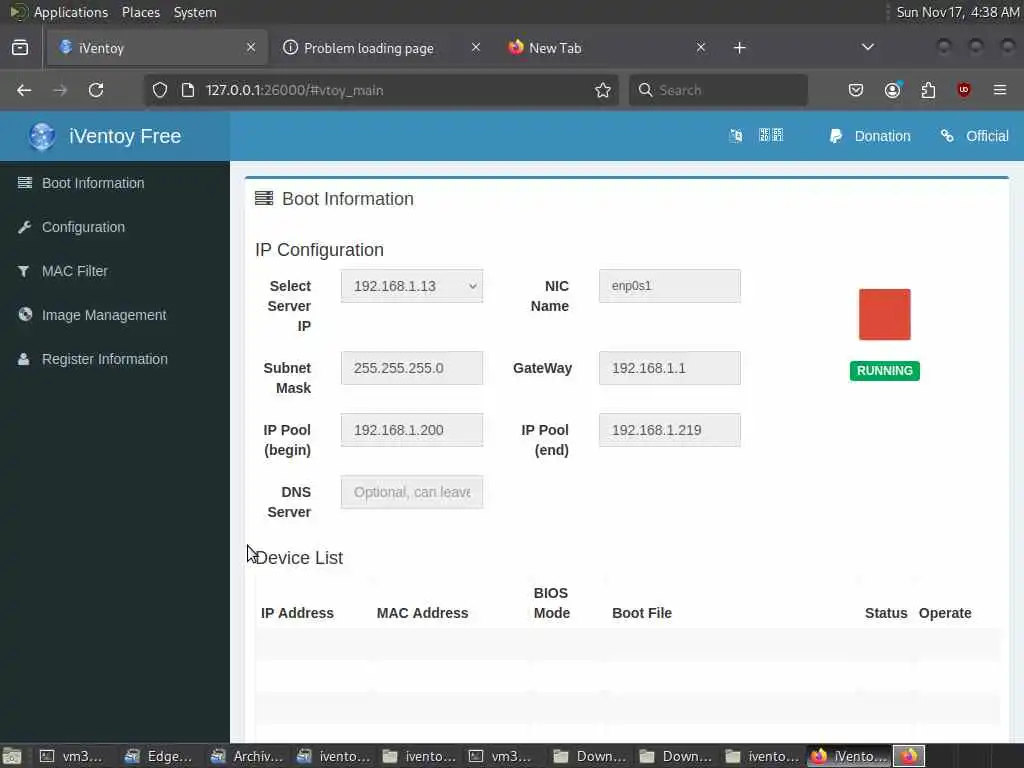Click the Official link in header

tap(974, 136)
